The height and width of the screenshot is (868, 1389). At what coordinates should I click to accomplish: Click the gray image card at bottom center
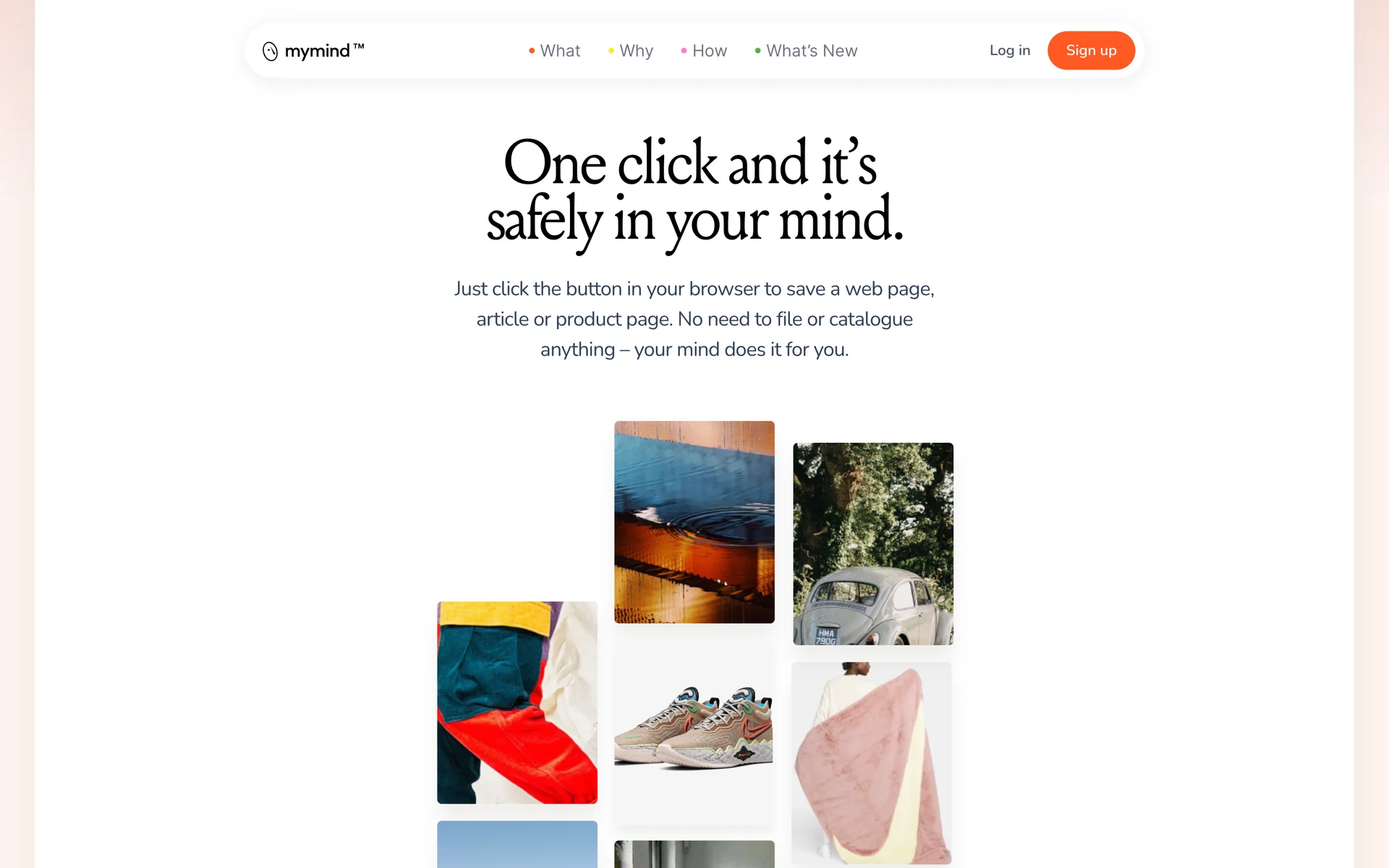pos(694,854)
